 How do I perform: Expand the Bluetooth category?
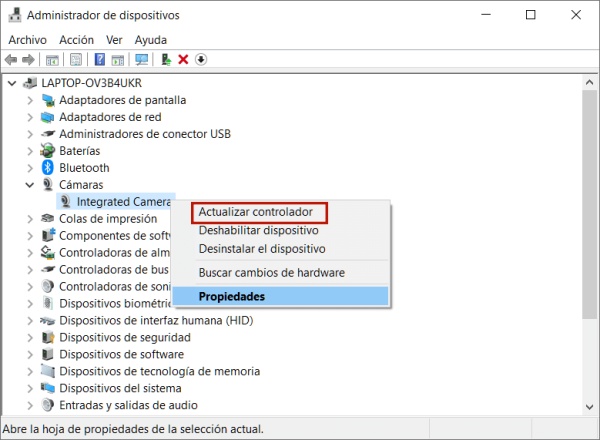30,168
